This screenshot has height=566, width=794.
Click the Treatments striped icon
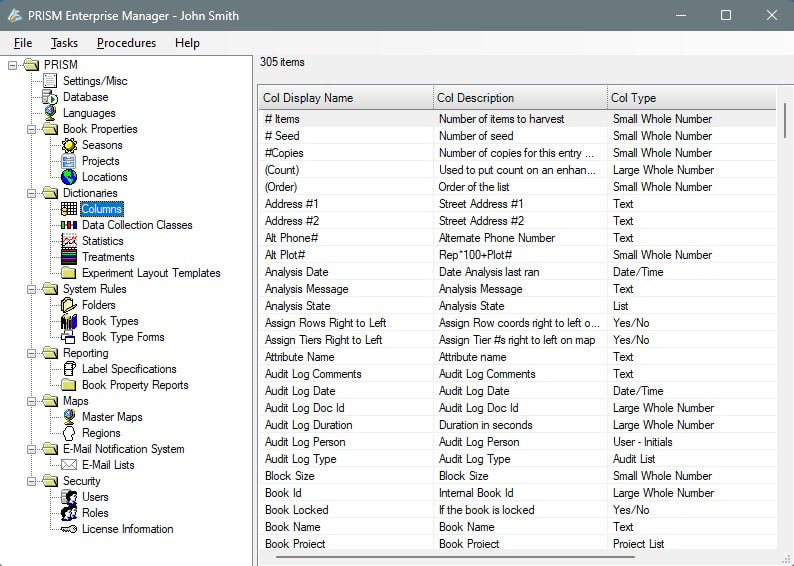69,257
